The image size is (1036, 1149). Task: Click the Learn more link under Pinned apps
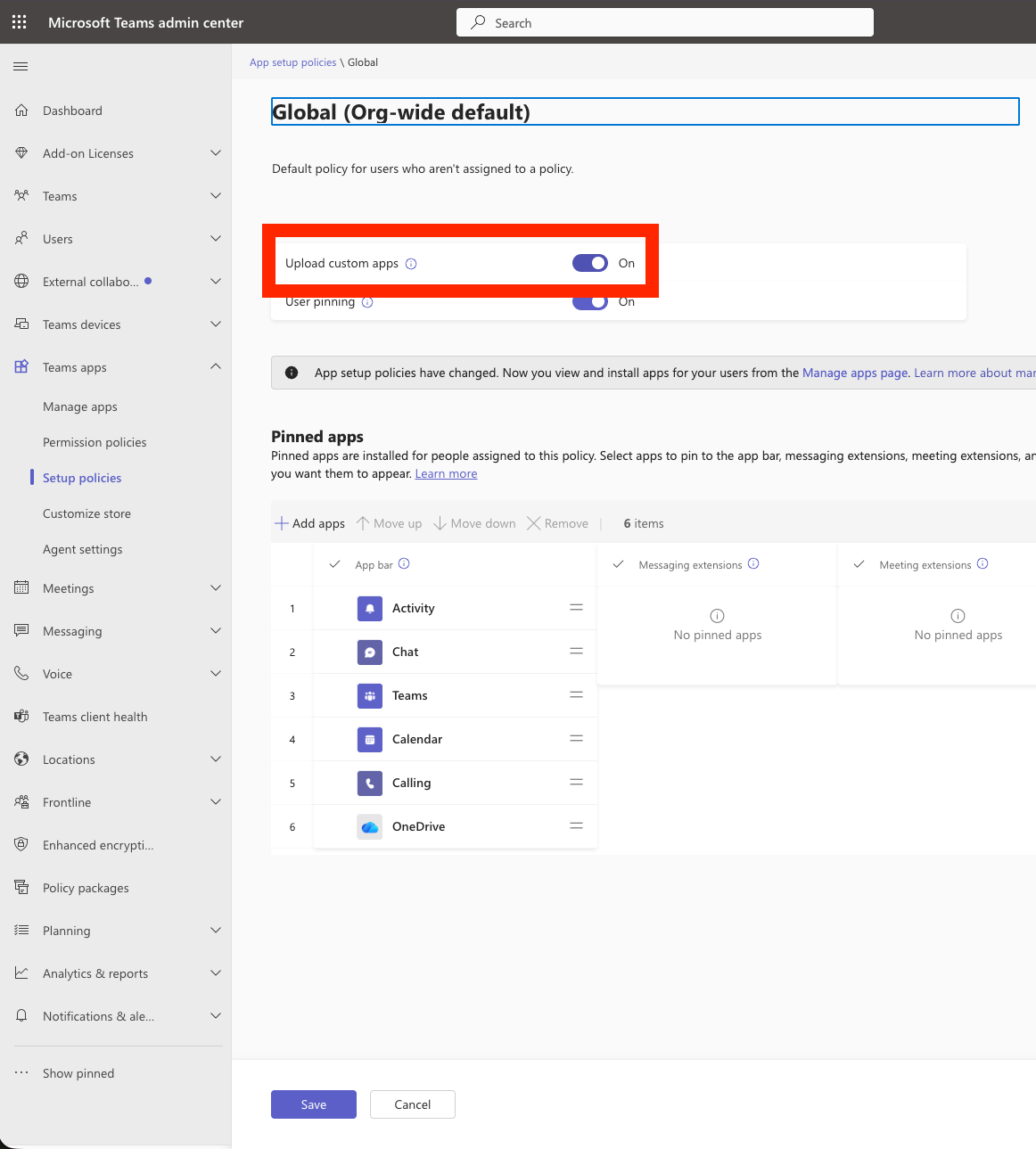[x=446, y=473]
